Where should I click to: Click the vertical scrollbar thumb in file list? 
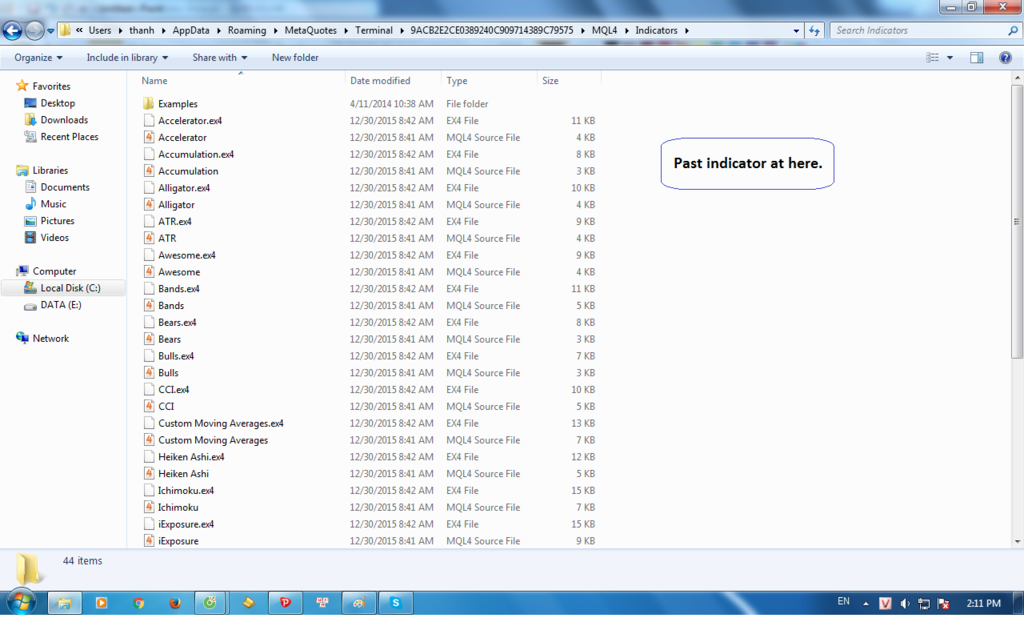(1016, 221)
